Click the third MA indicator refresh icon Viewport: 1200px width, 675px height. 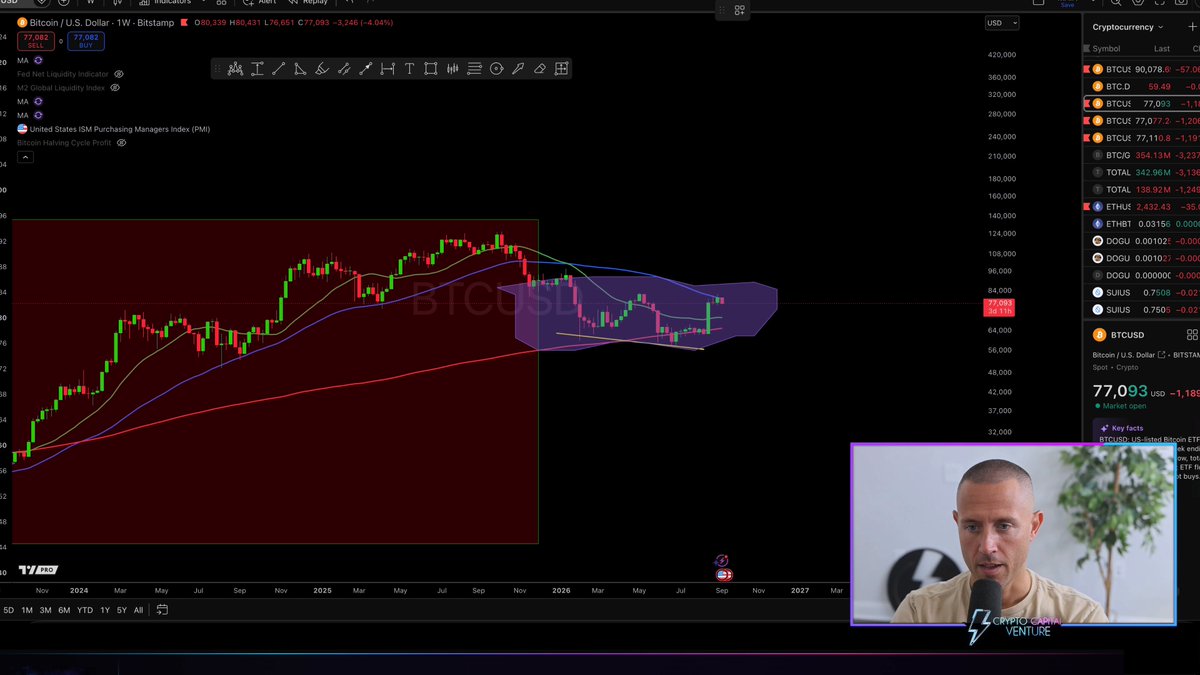pyautogui.click(x=38, y=115)
